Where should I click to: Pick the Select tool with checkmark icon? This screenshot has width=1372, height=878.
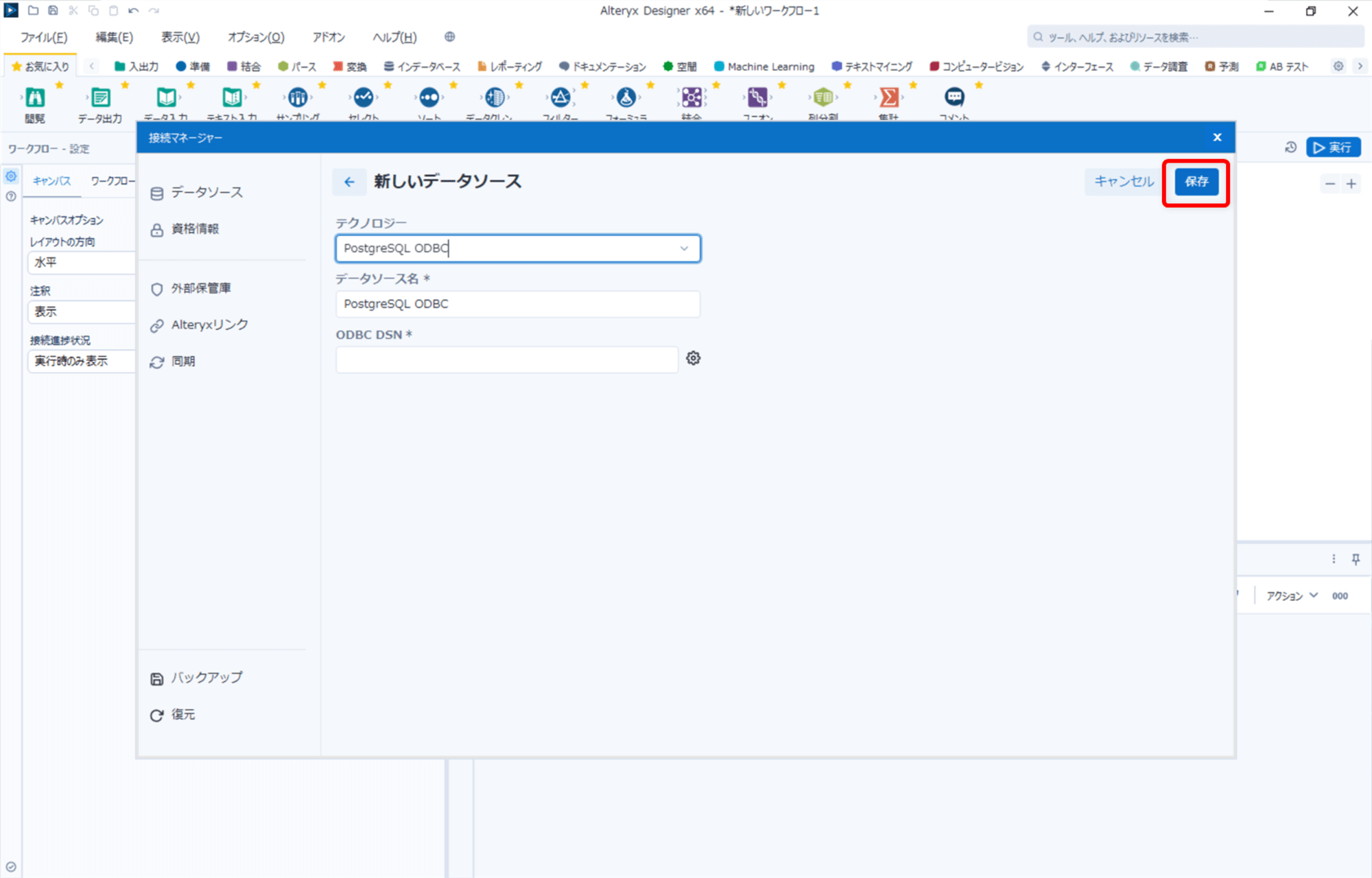point(364,97)
